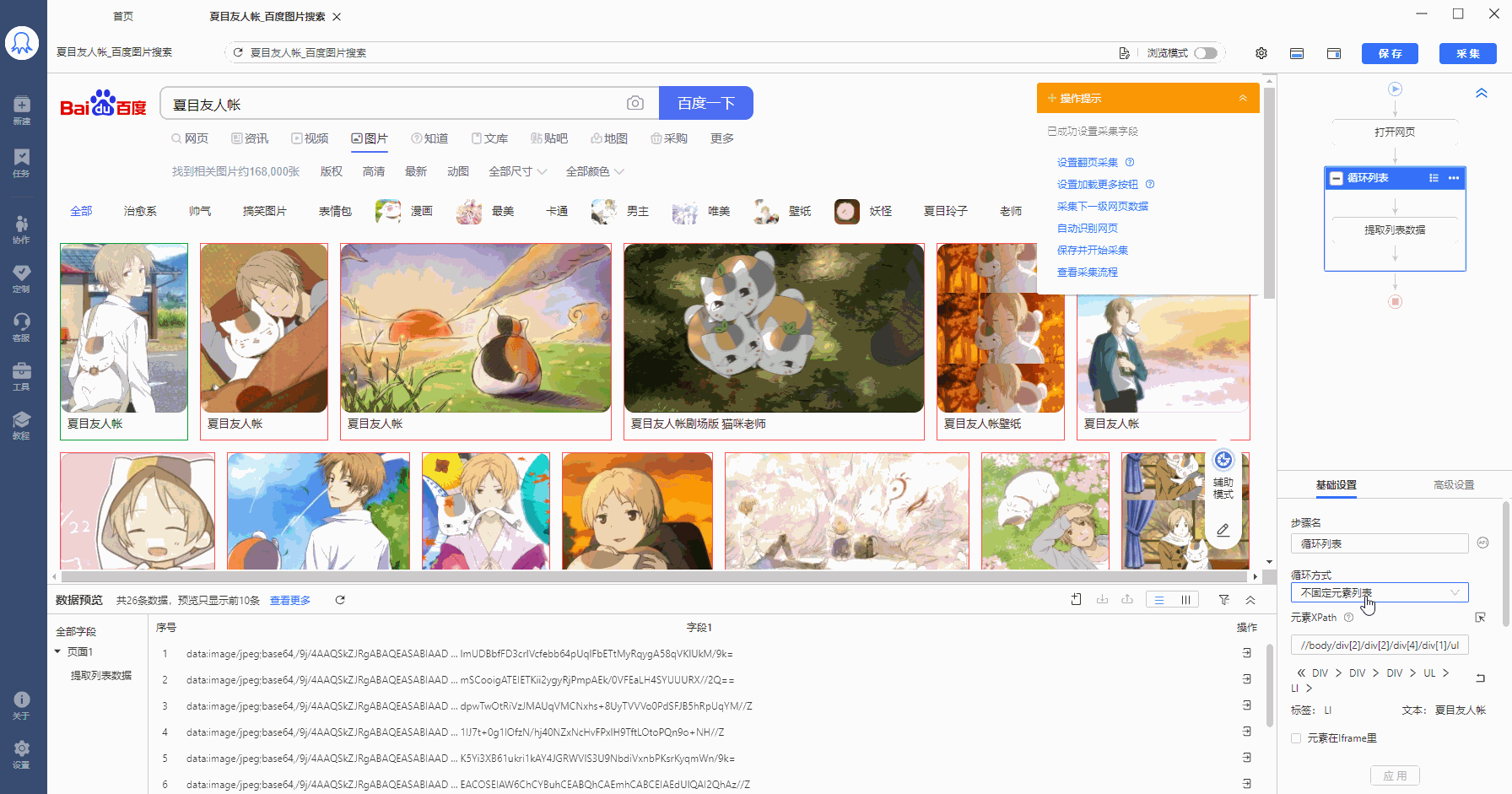Click the edit-page document icon beside 浏览模式
This screenshot has height=794, width=1512.
(x=1124, y=53)
